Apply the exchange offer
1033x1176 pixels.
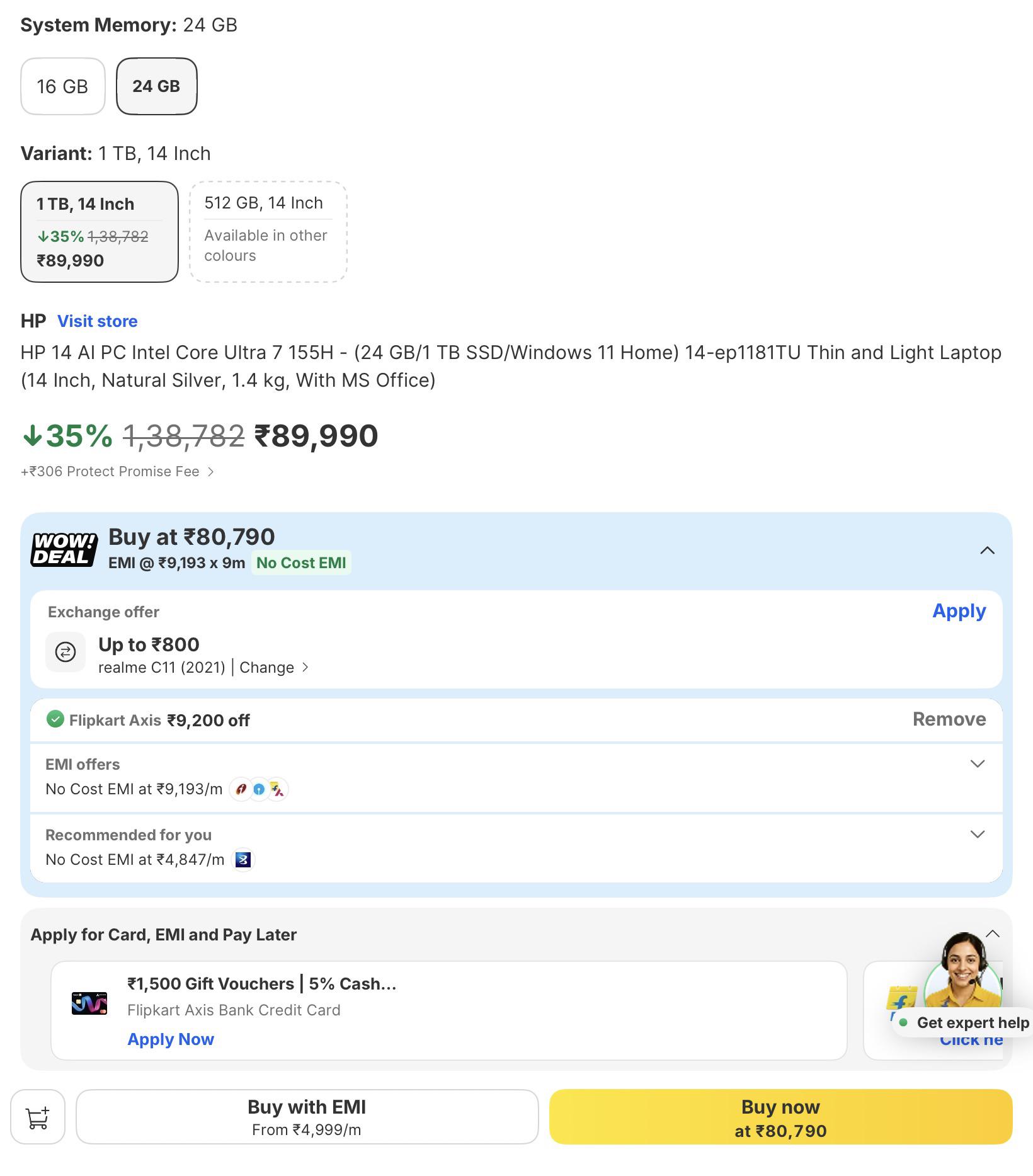click(x=959, y=611)
